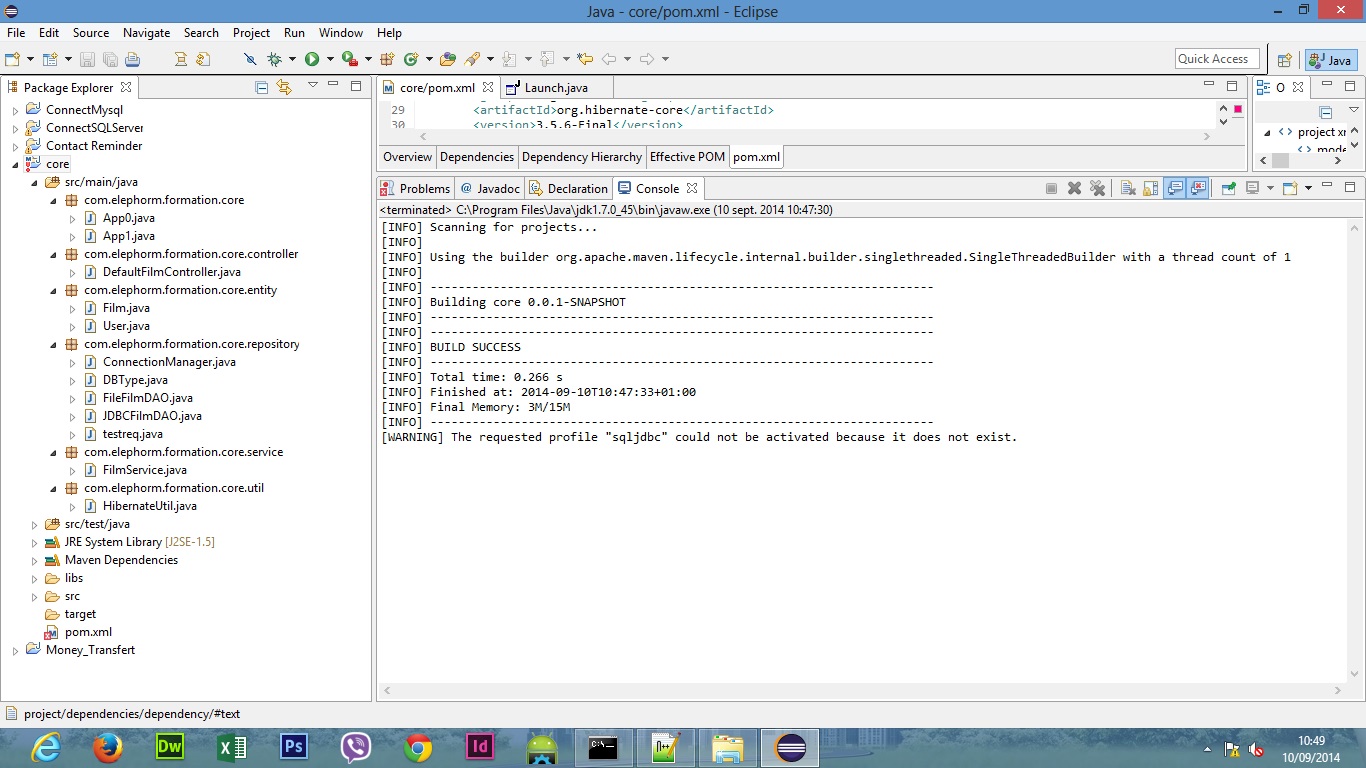Open the Source menu
The image size is (1366, 768).
pos(91,33)
